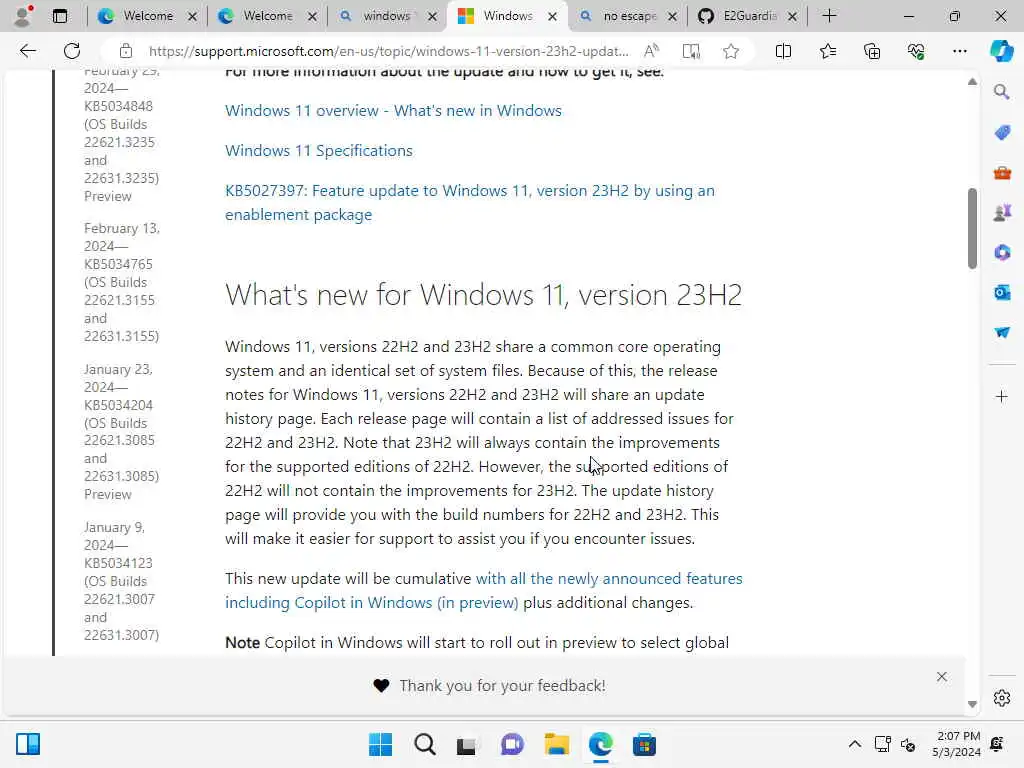Open the muted volume tray icon
Viewport: 1024px width, 768px height.
[908, 744]
